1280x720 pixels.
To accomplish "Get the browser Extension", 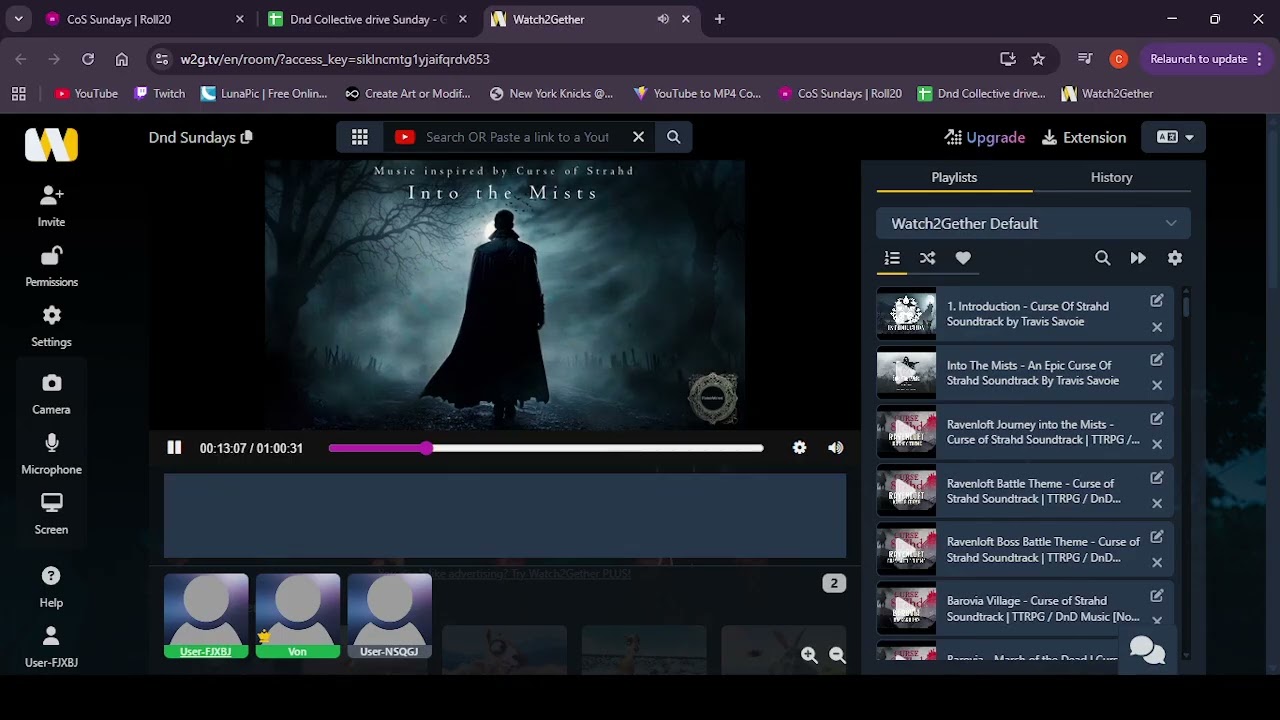I will click(x=1084, y=137).
